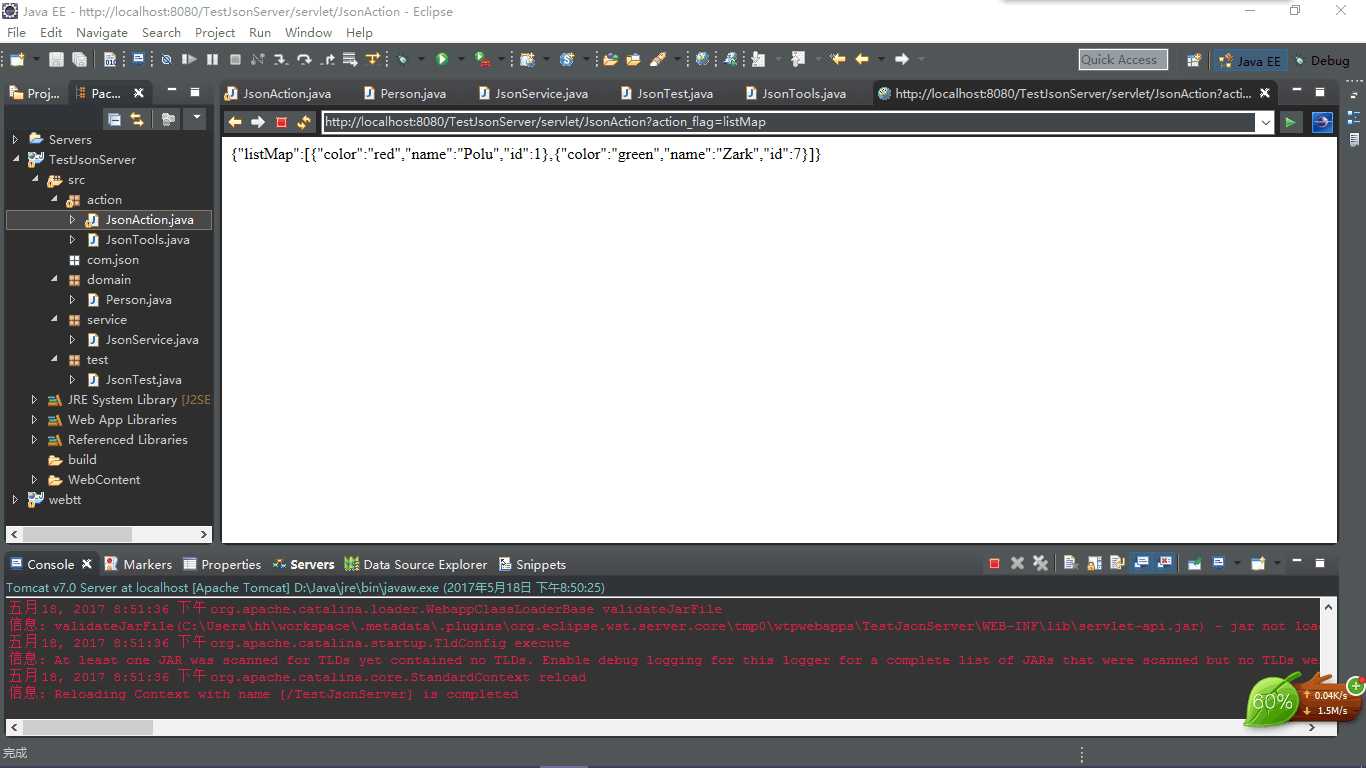Terminate Tomcat from Console red square
1366x768 pixels.
(x=994, y=564)
